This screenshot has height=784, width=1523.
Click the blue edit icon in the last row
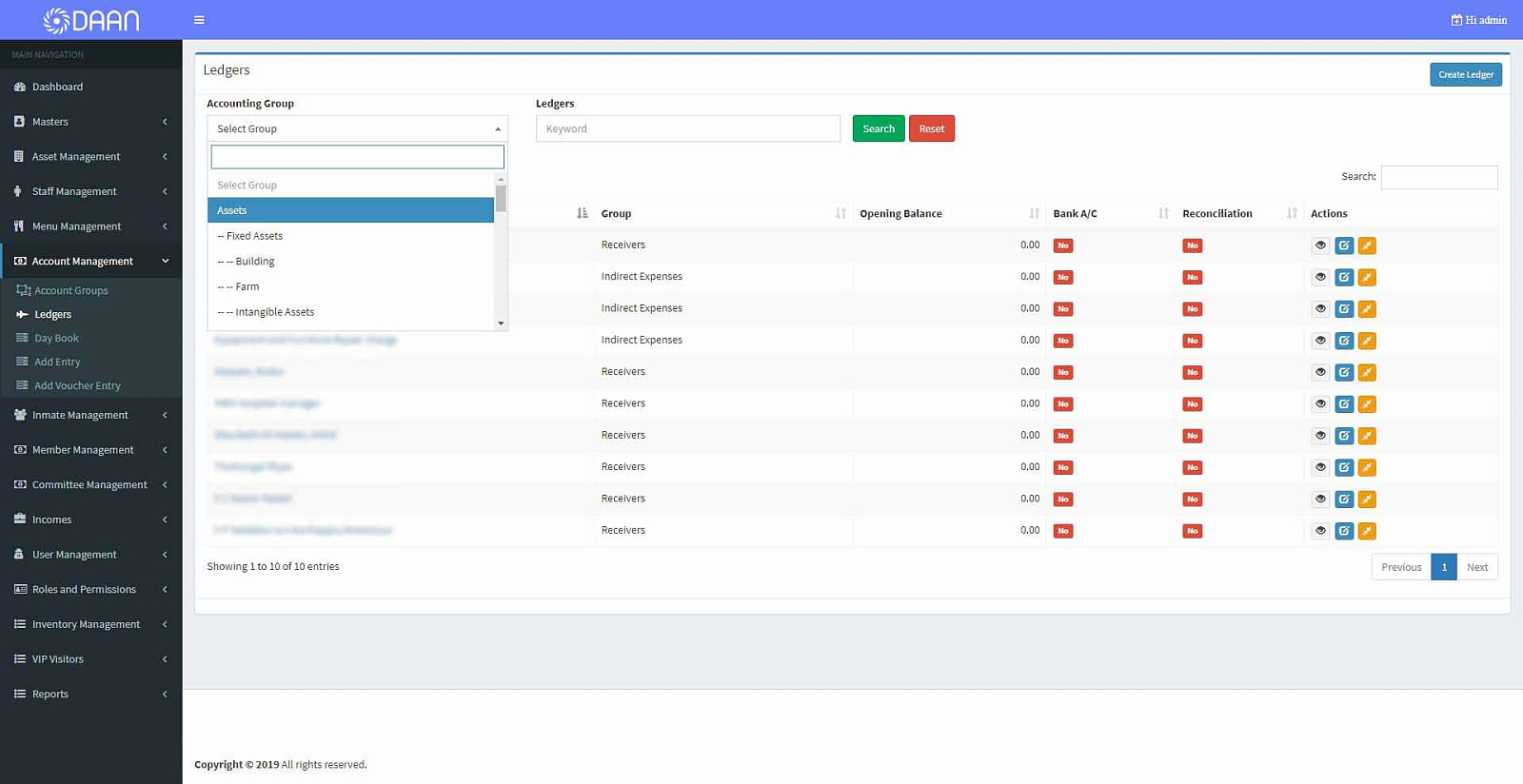[x=1344, y=531]
